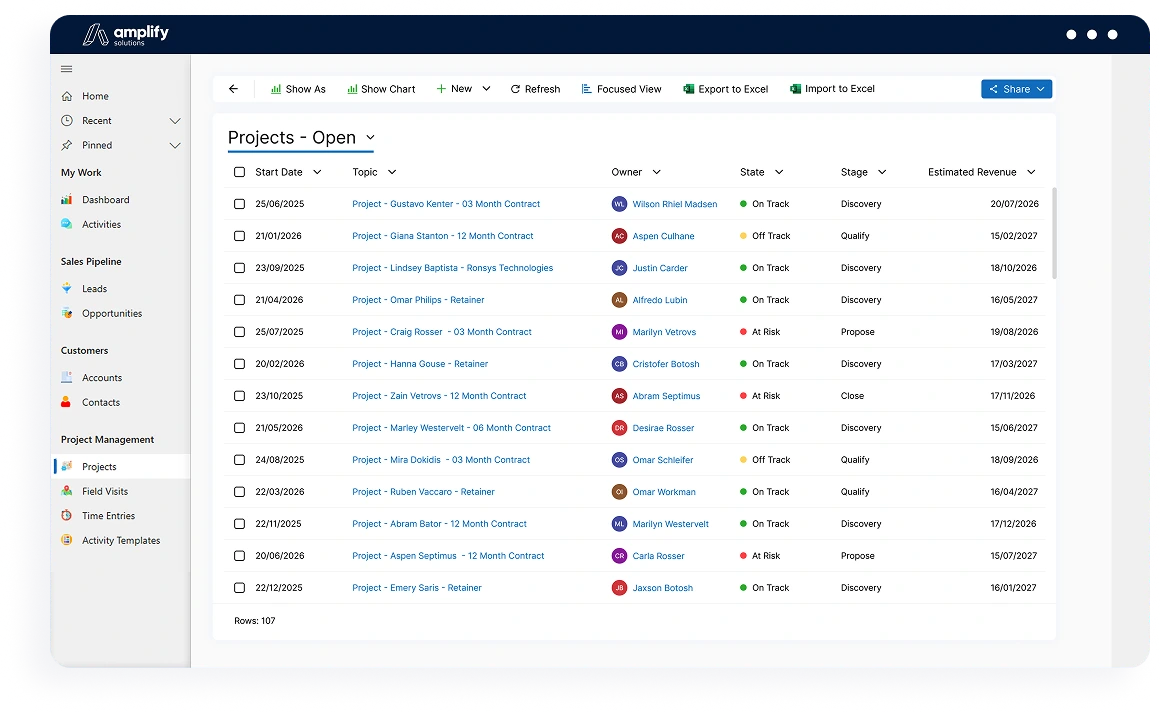
Task: Check the Gustavo Kenter project row
Action: coord(240,204)
